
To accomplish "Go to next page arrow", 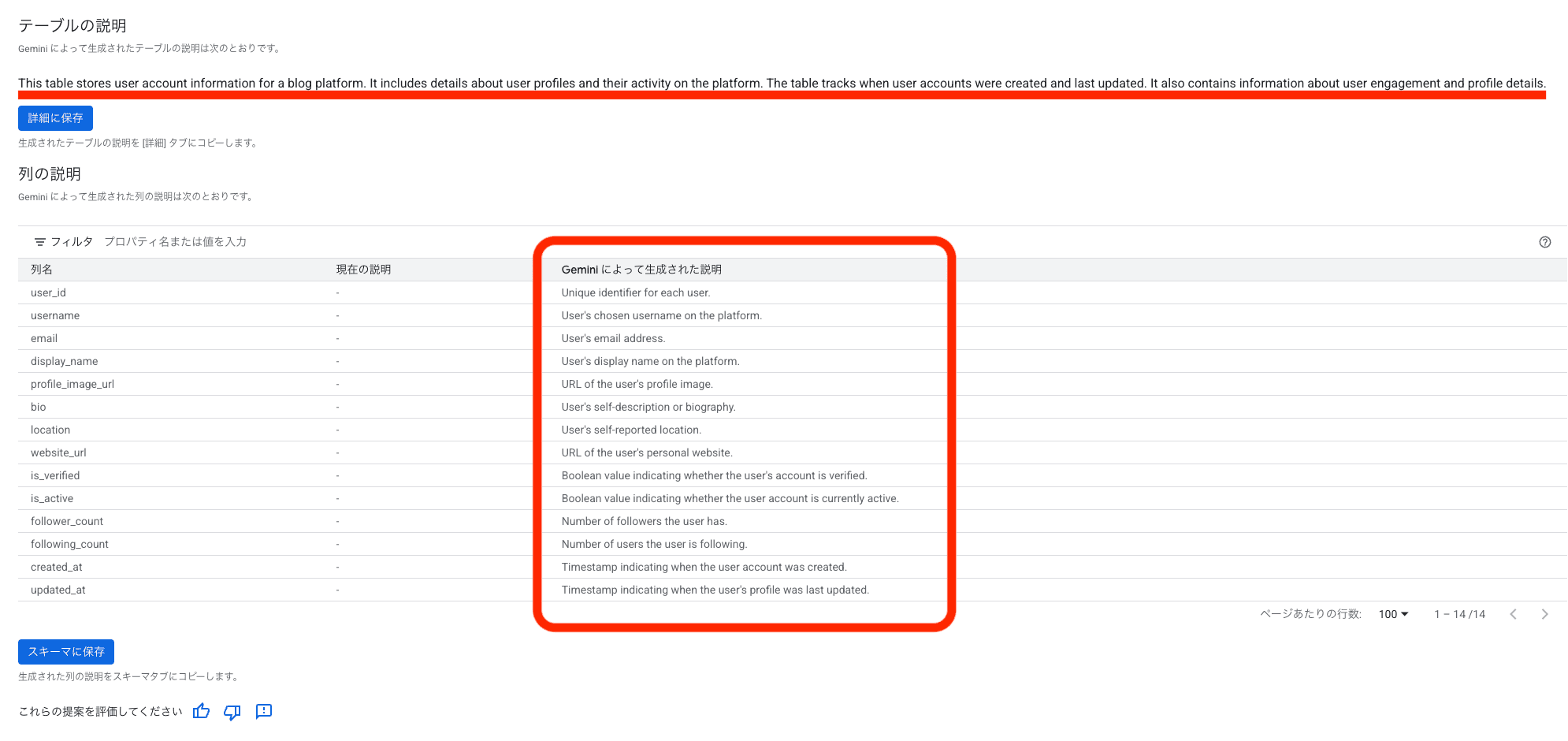I will pos(1544,614).
